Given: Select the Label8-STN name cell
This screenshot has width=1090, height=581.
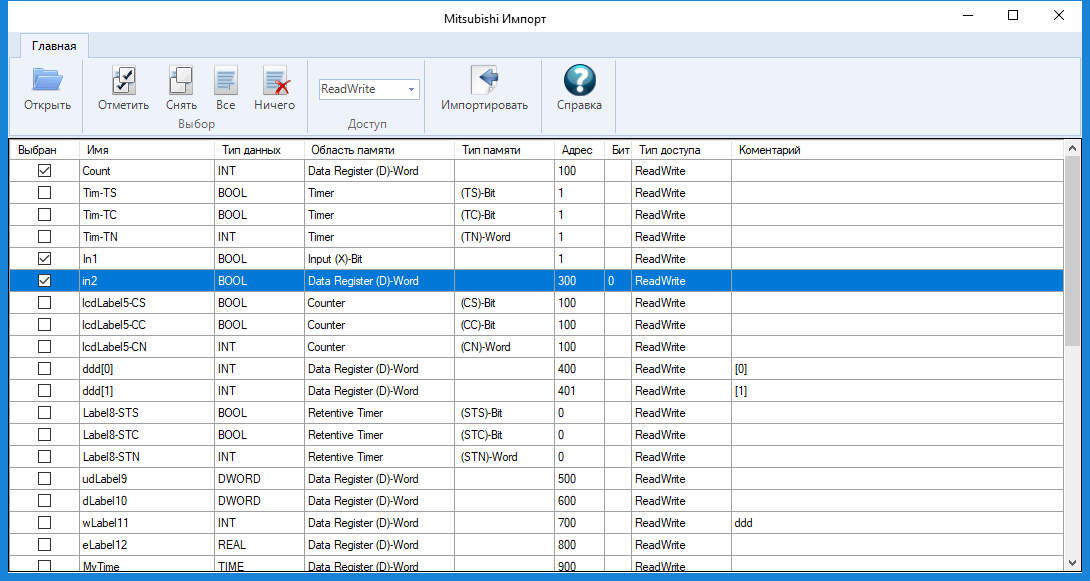Looking at the screenshot, I should click(147, 457).
